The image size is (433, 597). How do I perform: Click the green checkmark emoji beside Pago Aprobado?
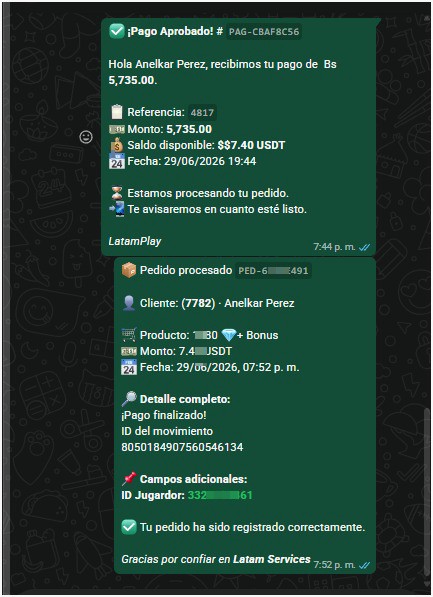click(x=117, y=31)
